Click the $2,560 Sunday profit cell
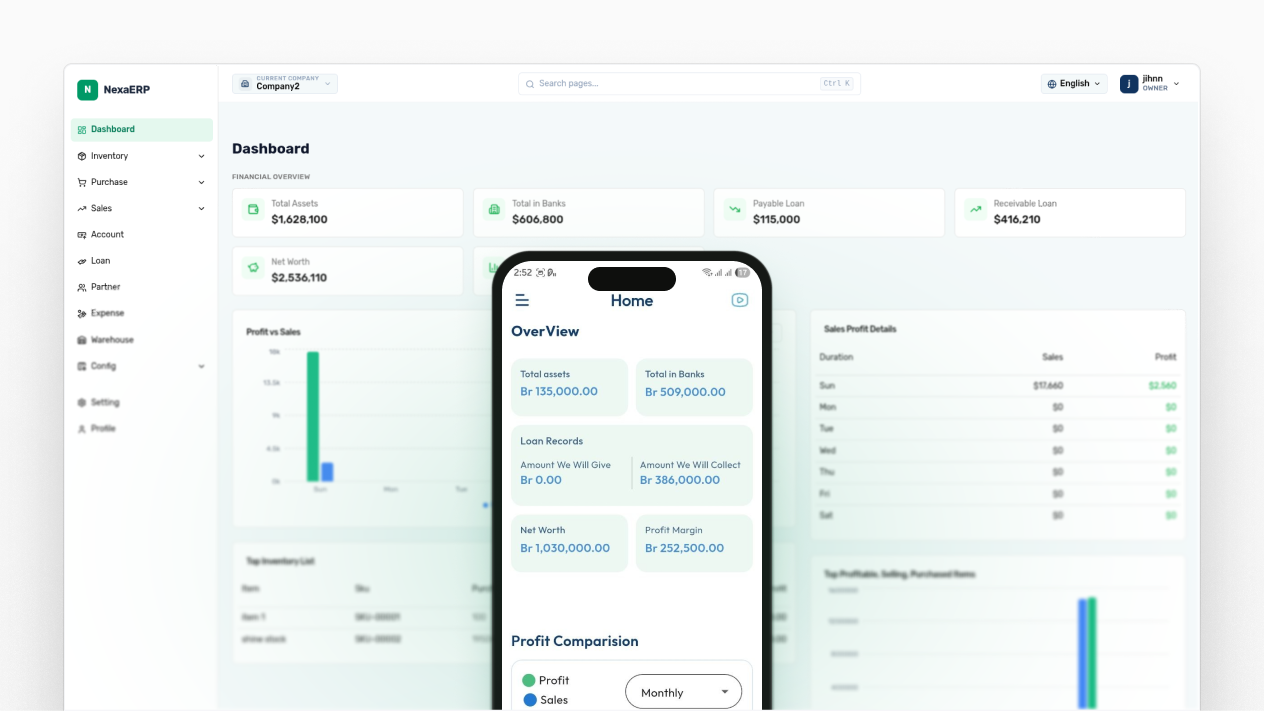The width and height of the screenshot is (1264, 711). click(1162, 385)
